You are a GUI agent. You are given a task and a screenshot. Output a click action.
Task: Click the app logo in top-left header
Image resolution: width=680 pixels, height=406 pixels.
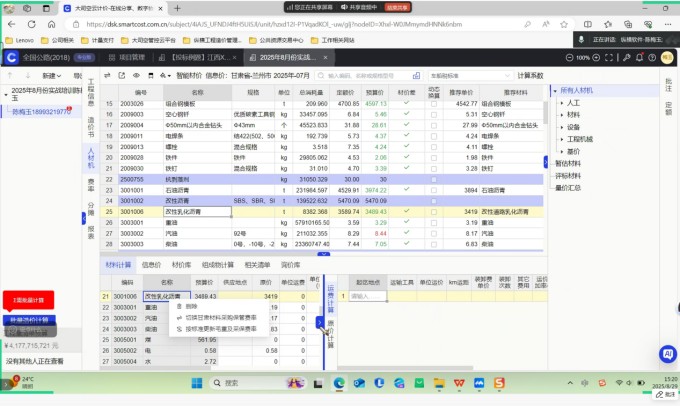[11, 58]
